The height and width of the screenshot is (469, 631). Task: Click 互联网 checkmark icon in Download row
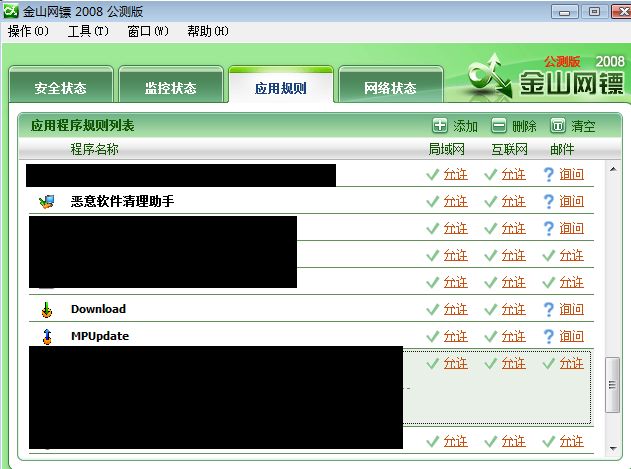pyautogui.click(x=491, y=309)
